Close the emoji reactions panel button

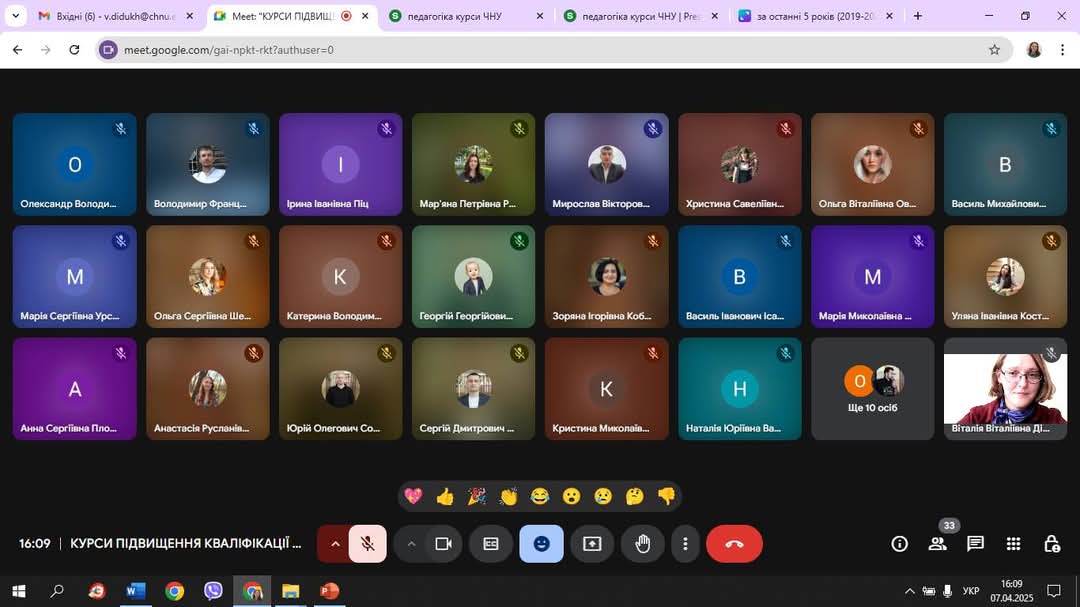click(x=541, y=544)
